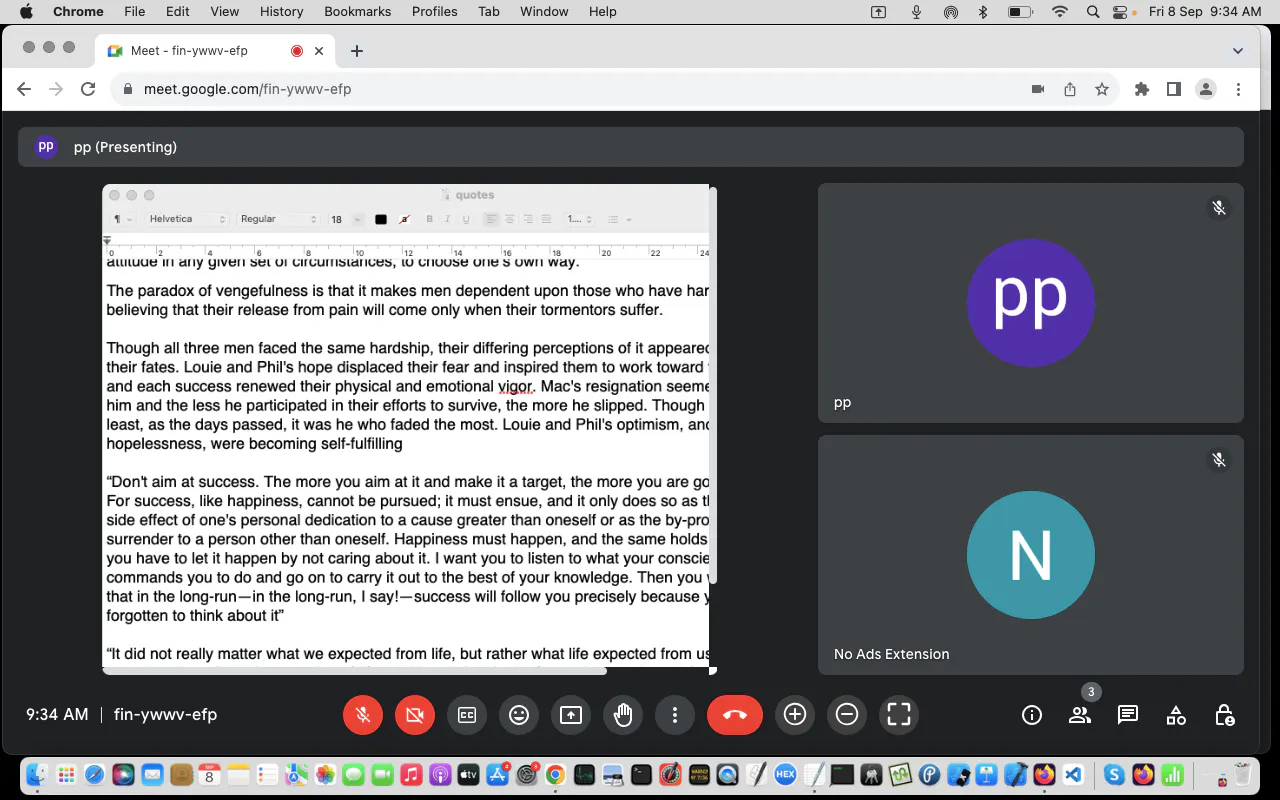Open the Bookmarks menu

(358, 11)
